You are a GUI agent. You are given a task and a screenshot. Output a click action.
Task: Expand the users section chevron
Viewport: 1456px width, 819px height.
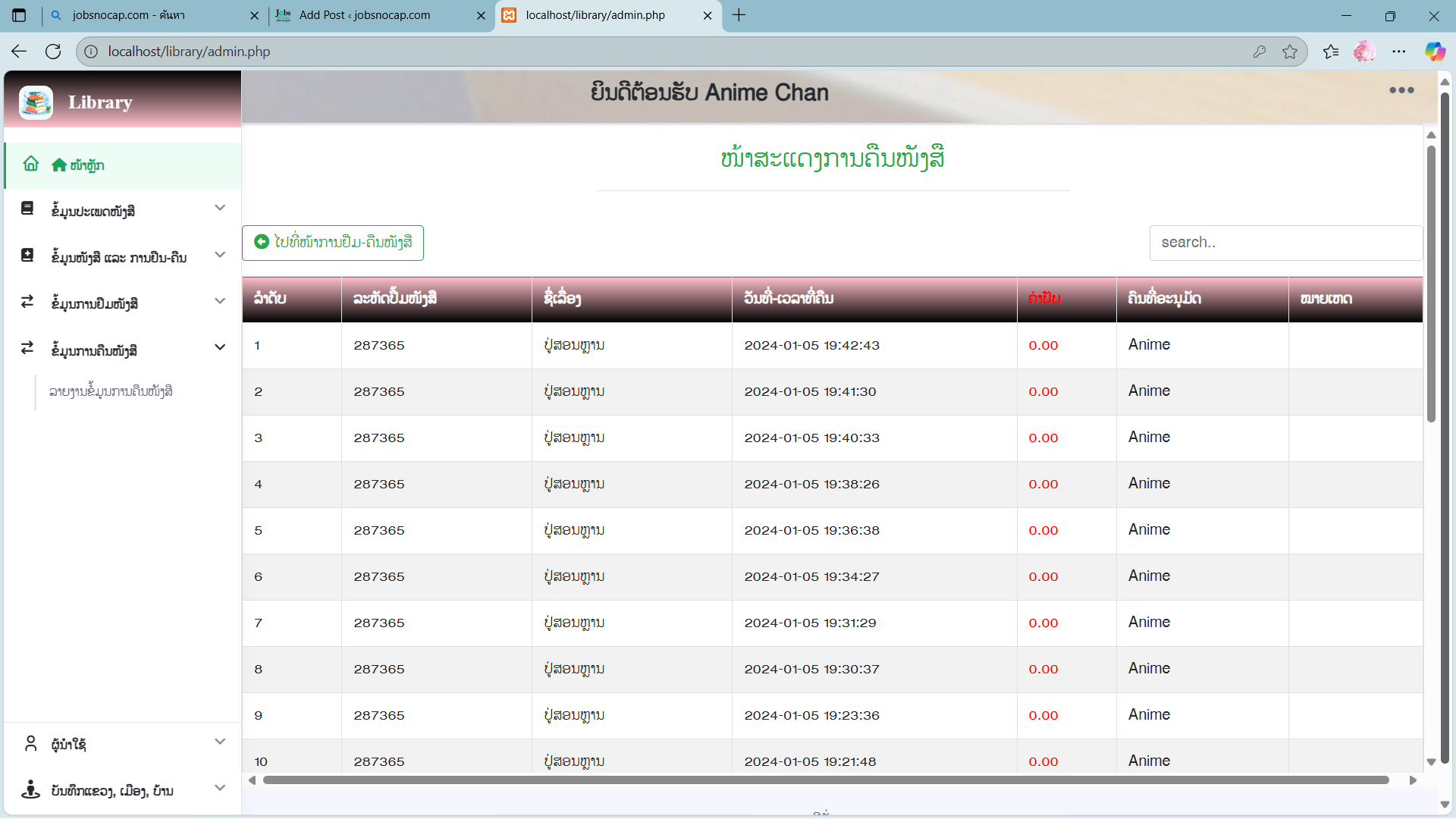point(220,742)
